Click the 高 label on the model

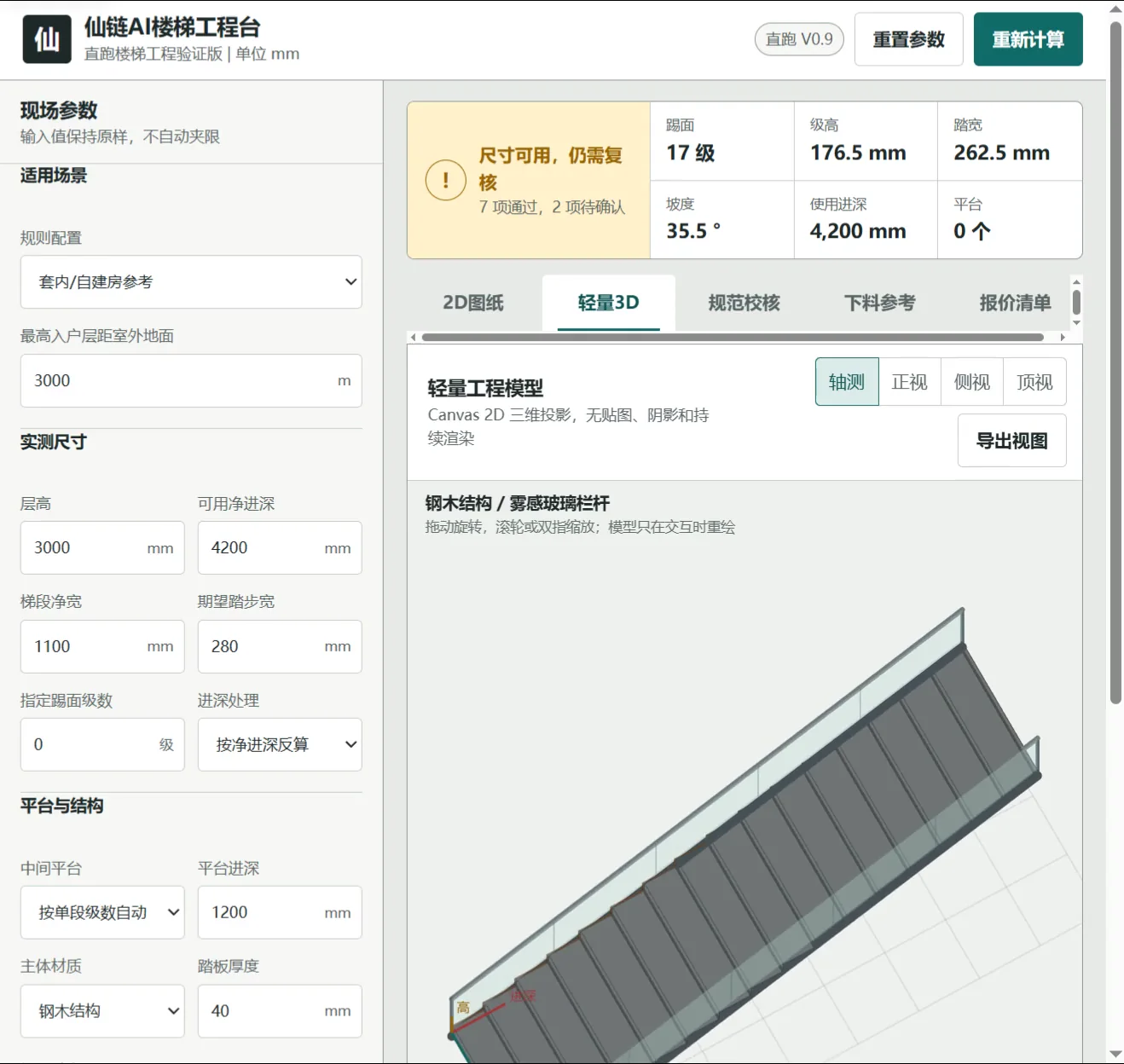(463, 1008)
